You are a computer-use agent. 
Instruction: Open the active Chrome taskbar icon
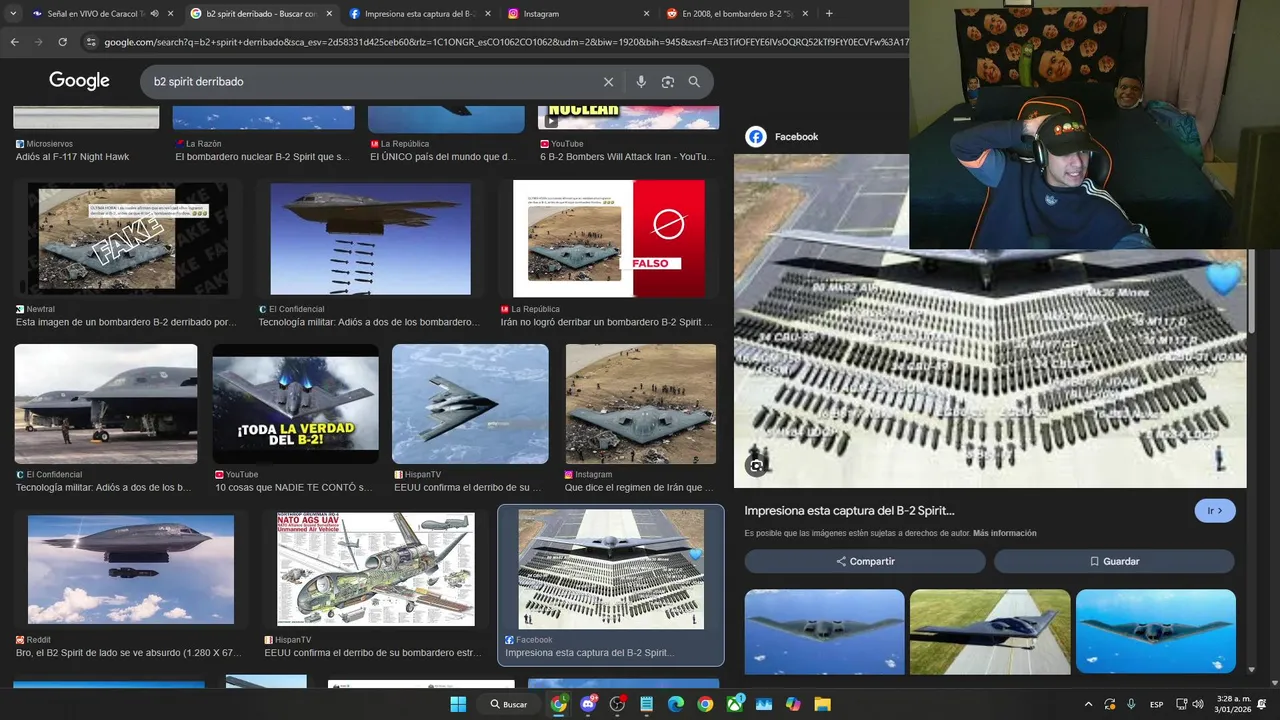click(558, 704)
